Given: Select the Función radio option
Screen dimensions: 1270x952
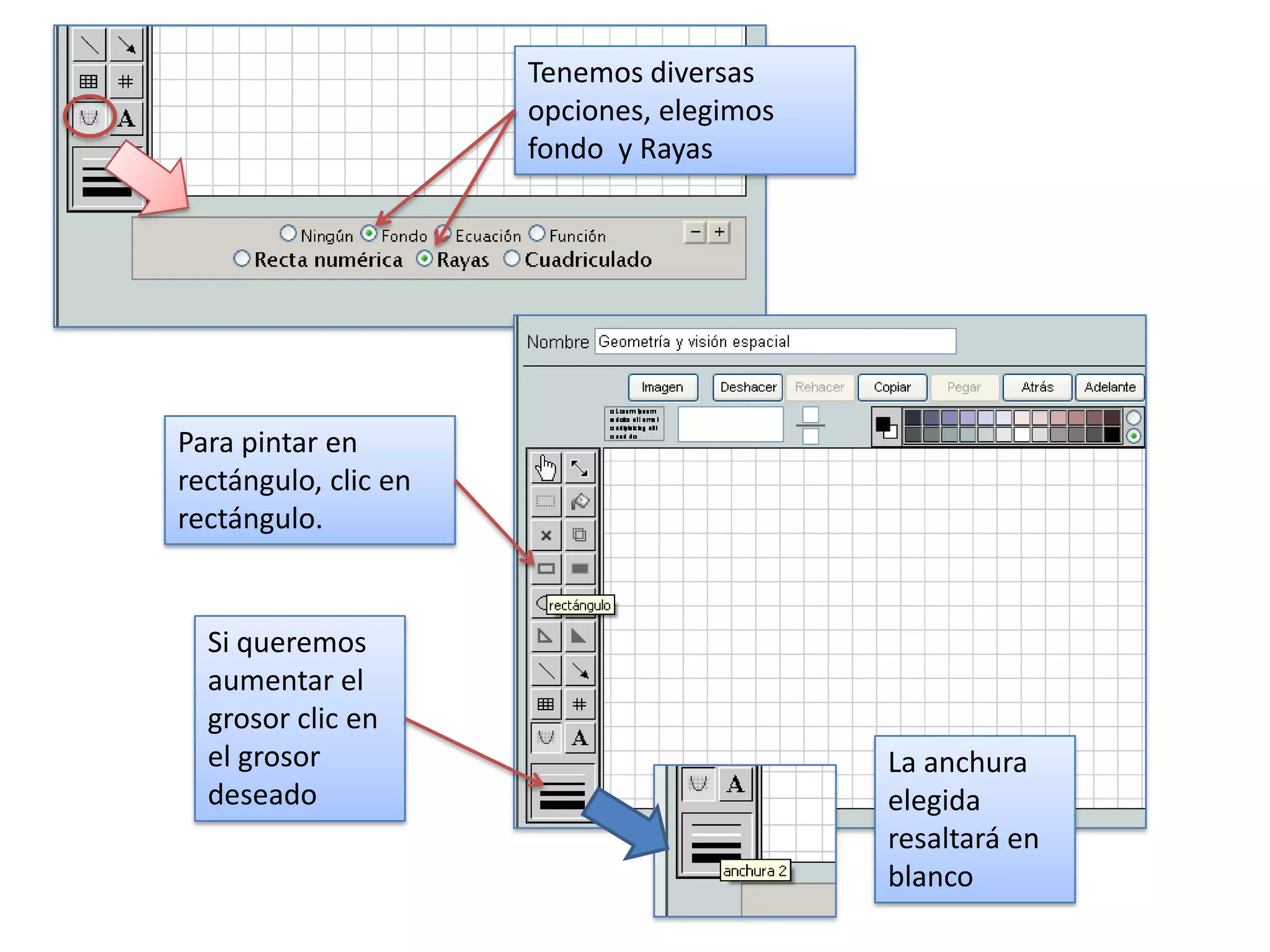Looking at the screenshot, I should point(537,234).
